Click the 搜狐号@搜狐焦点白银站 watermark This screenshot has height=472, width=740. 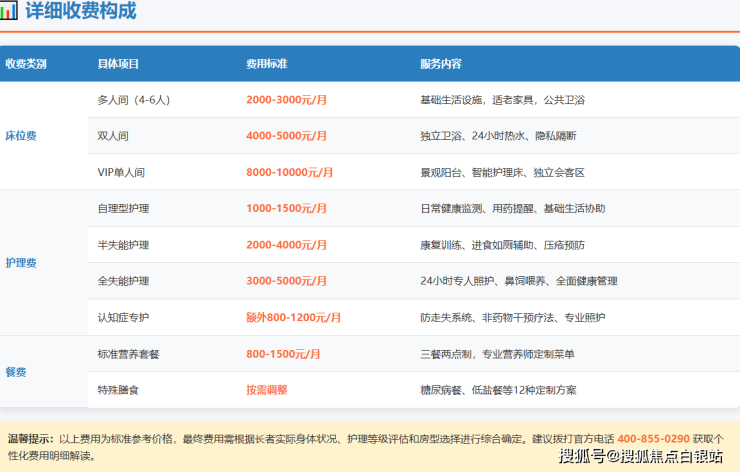click(640, 458)
